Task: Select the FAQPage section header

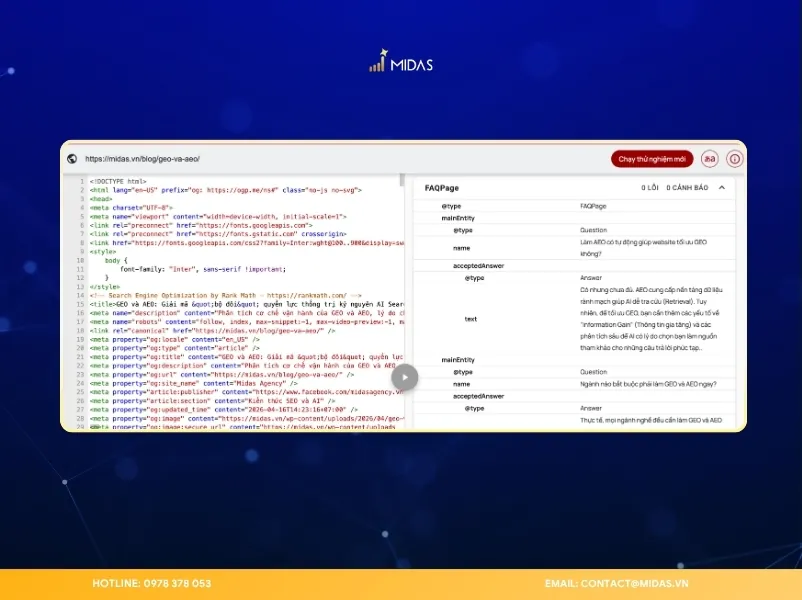Action: point(441,187)
